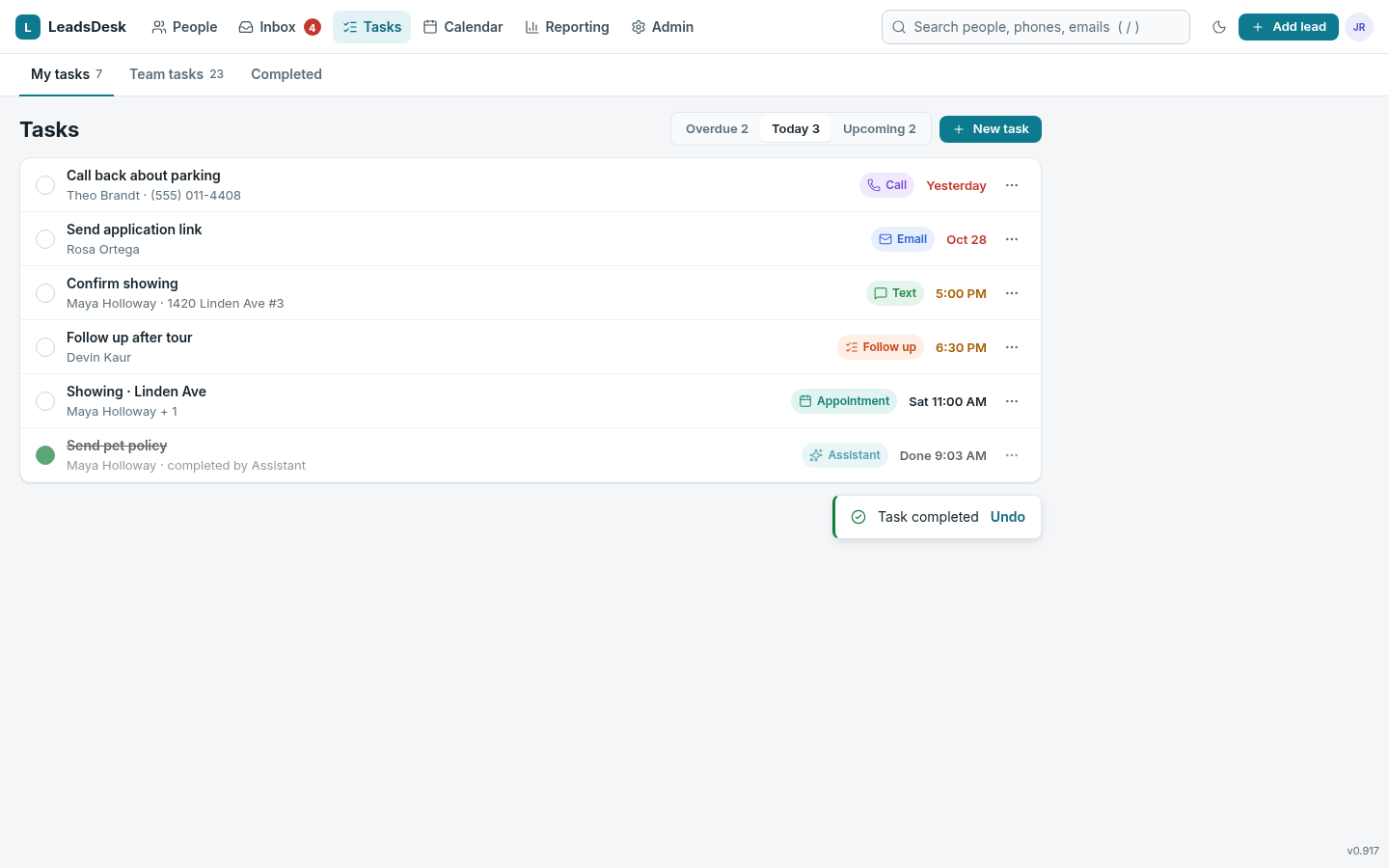This screenshot has width=1389, height=868.
Task: Focus the search people, phones, emails field
Action: coord(1036,27)
